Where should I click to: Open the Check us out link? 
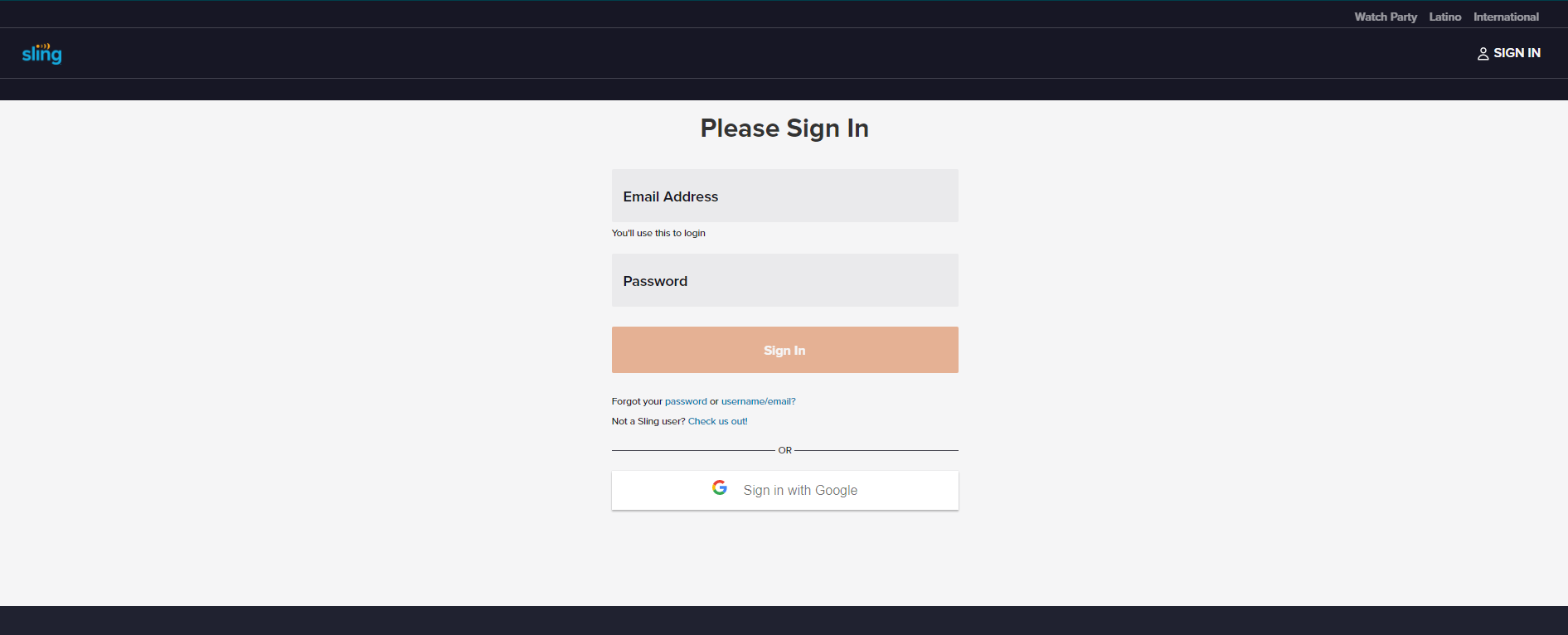[x=716, y=420]
